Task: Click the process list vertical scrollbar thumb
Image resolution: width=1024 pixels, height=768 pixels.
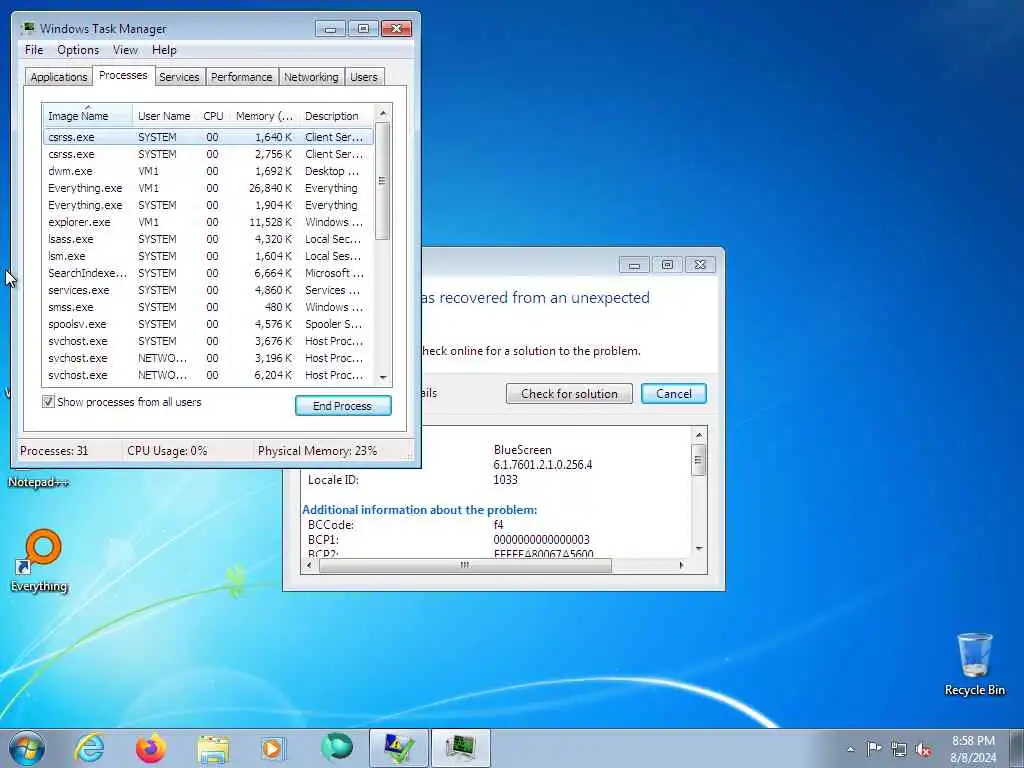Action: pos(383,181)
